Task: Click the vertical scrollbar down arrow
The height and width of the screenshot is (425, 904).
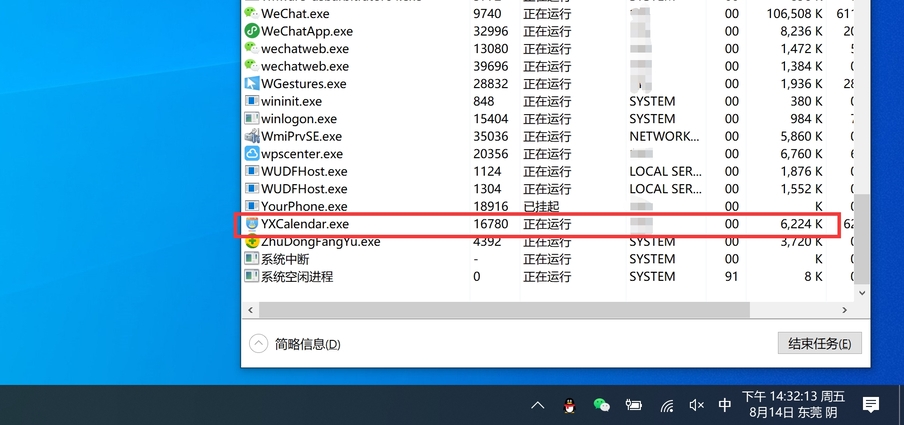Action: (862, 290)
